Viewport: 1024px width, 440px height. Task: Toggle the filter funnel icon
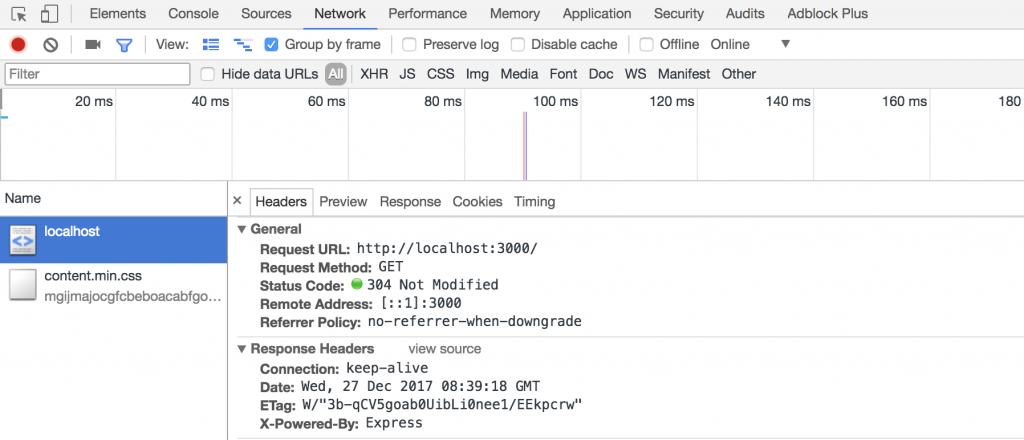pyautogui.click(x=124, y=45)
